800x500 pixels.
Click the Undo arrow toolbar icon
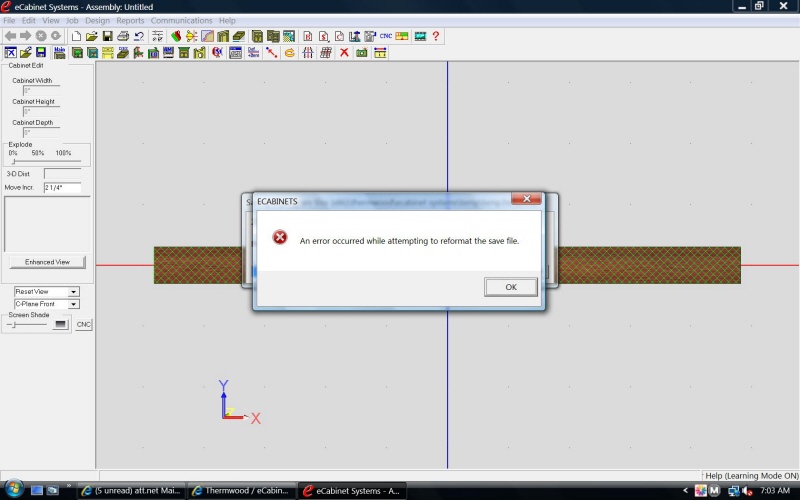tap(139, 36)
